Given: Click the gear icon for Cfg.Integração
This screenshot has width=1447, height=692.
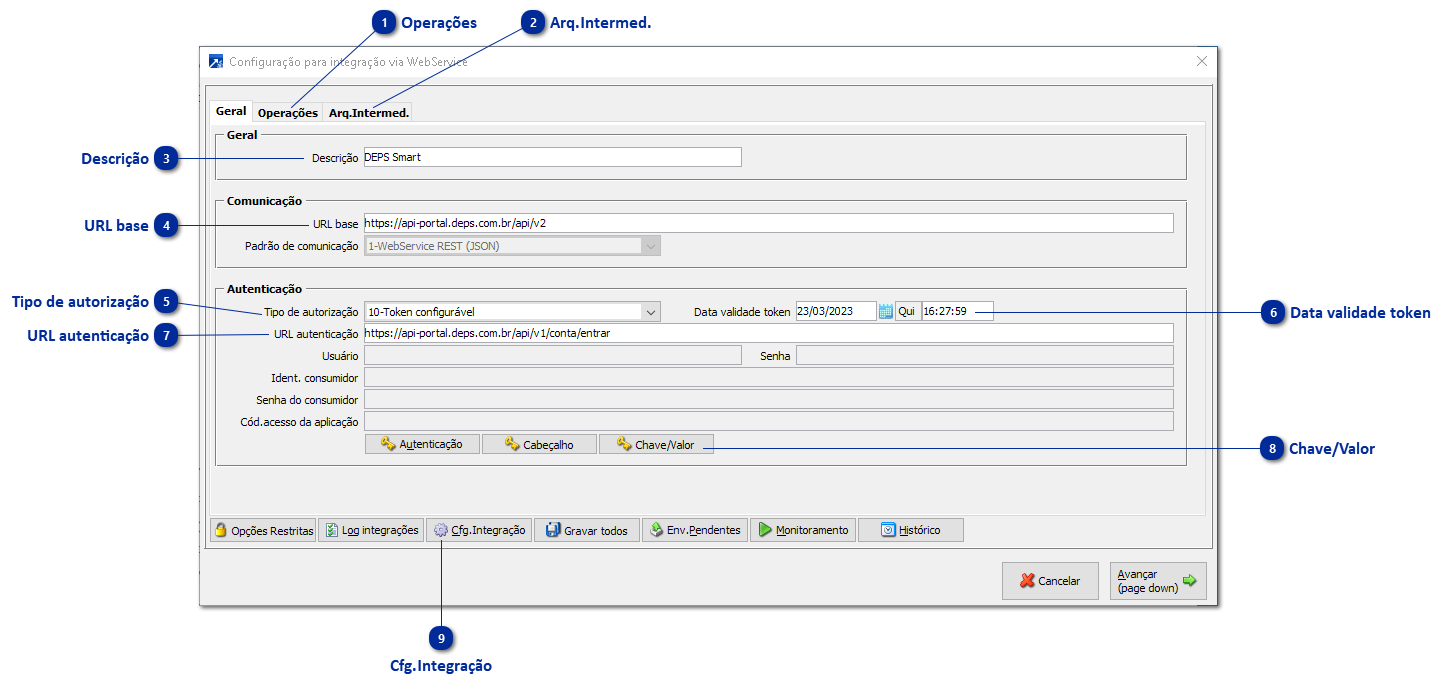Looking at the screenshot, I should coord(443,529).
